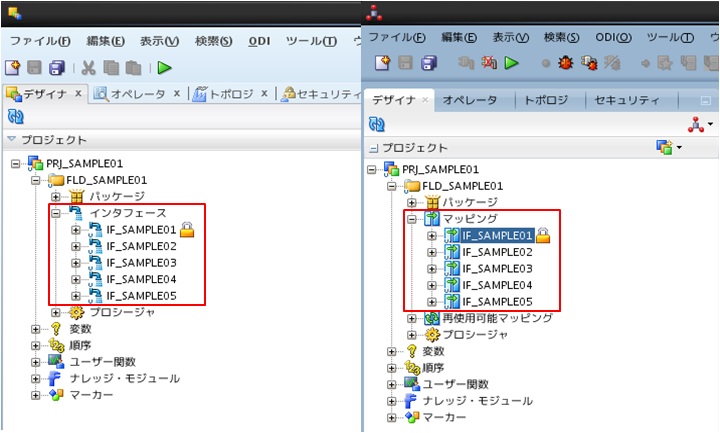This screenshot has width=720, height=433.
Task: Expand IF_SAMPLE03 in left tree
Action: tap(76, 263)
